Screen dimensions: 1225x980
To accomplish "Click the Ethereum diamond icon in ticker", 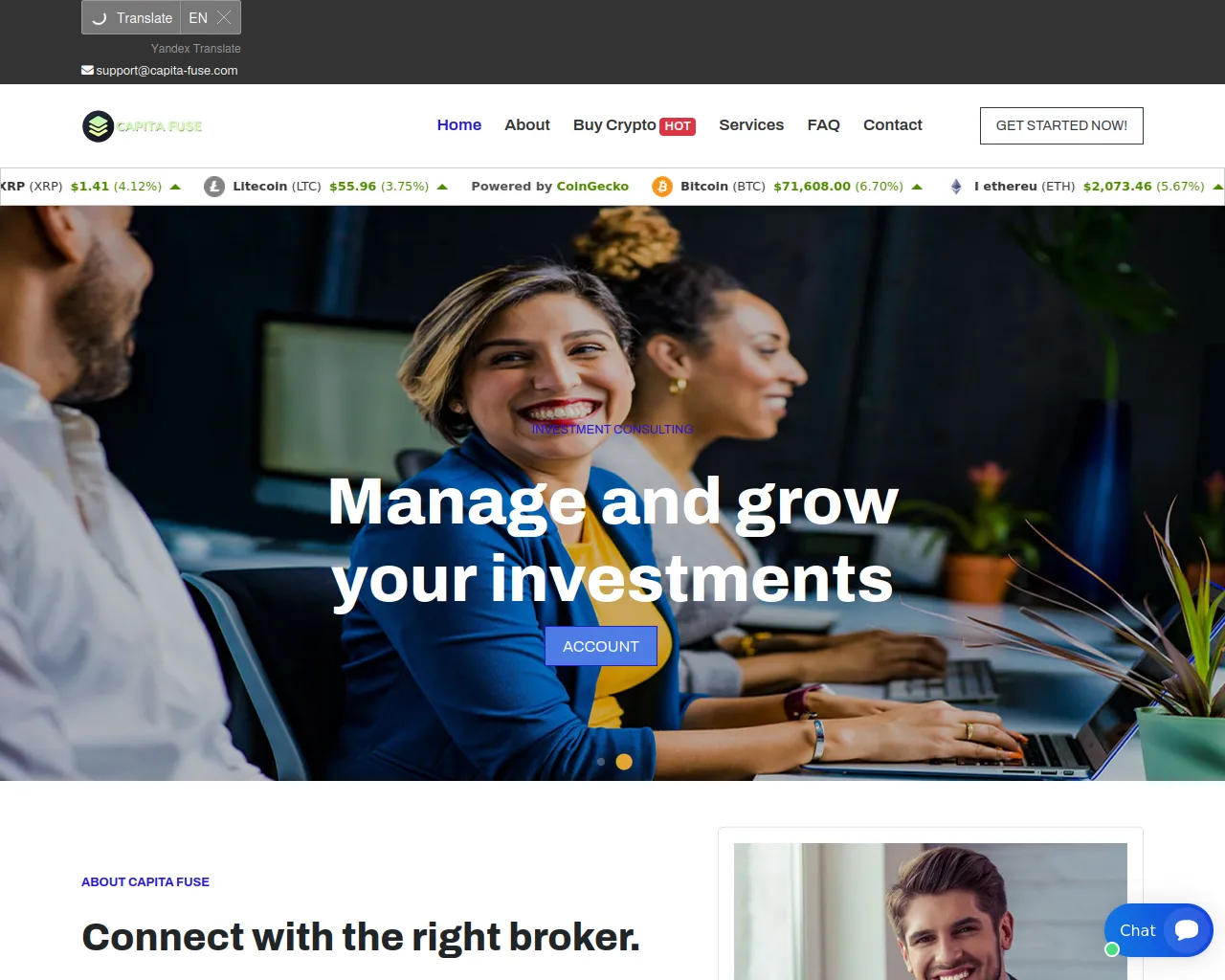I will pyautogui.click(x=956, y=187).
